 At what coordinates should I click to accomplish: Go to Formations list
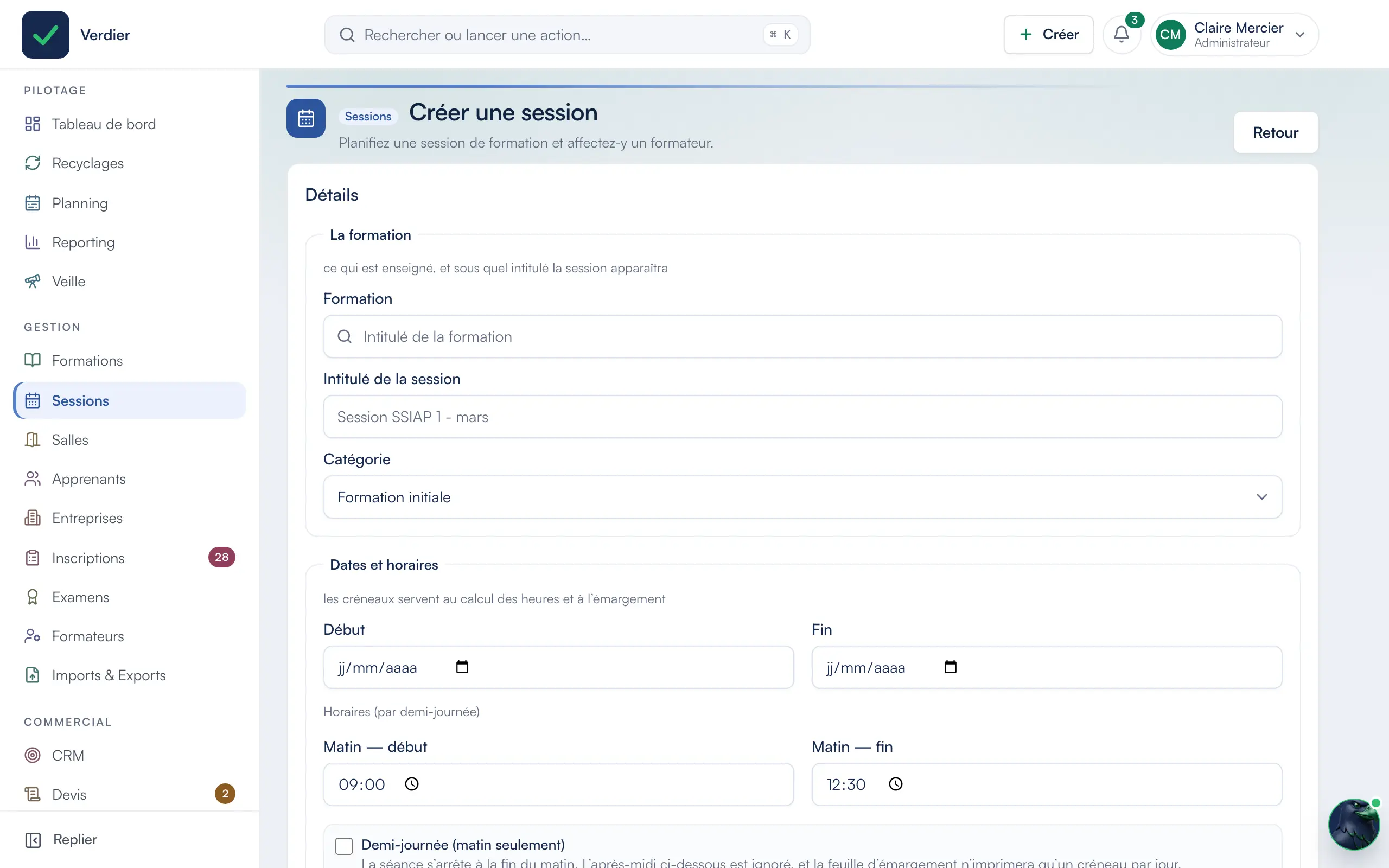(x=130, y=361)
